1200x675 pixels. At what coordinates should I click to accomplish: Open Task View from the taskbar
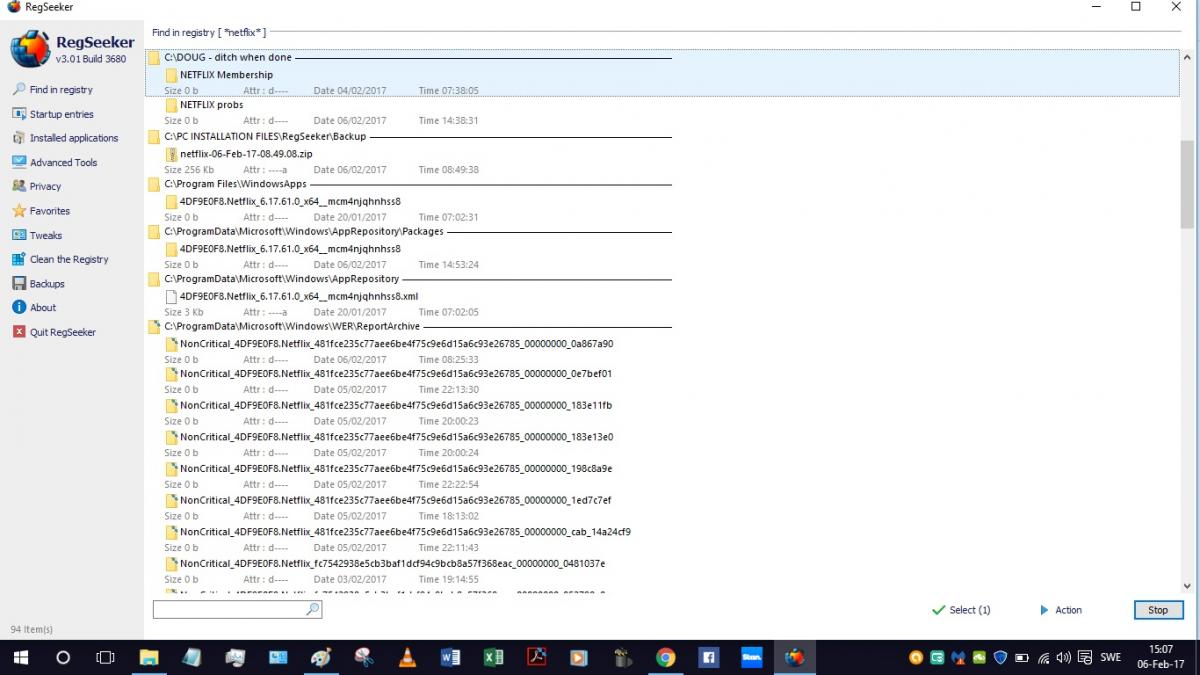tap(104, 657)
